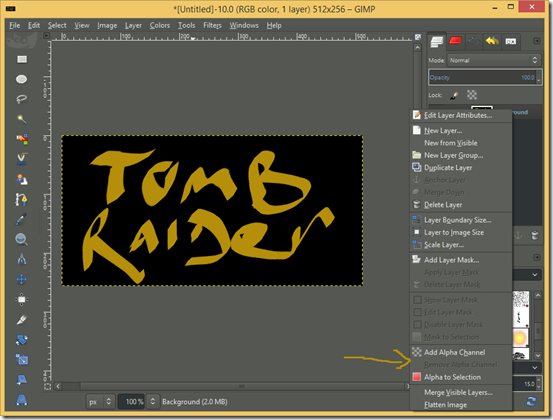Screen dimensions: 553x420
Task: Open the lower dock configuration menu button
Action: coord(536,257)
